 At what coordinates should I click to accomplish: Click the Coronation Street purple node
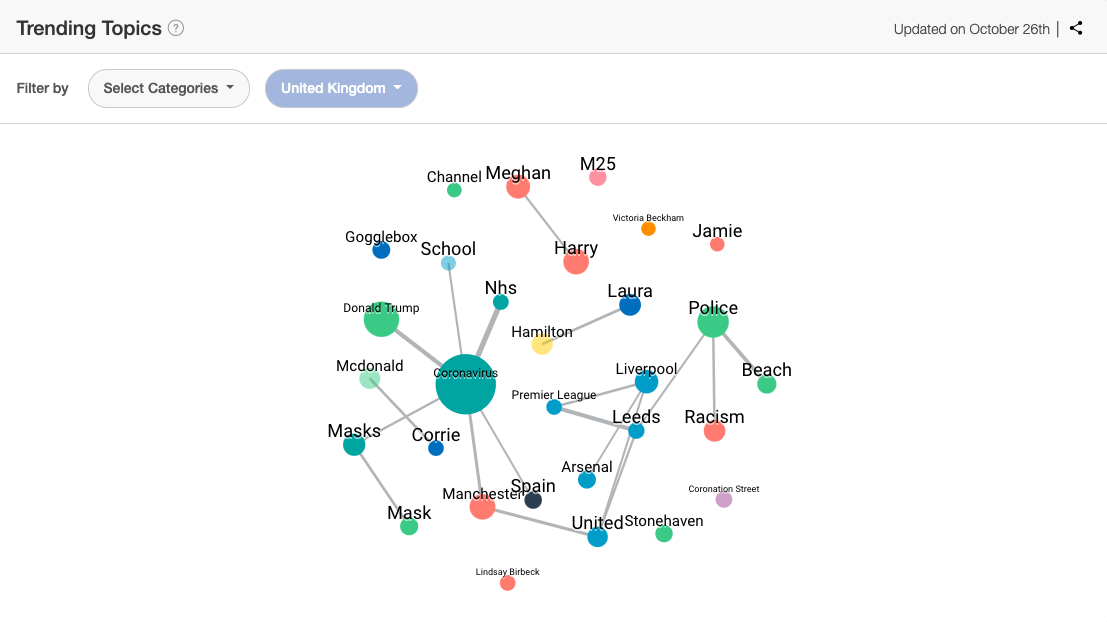click(x=723, y=500)
